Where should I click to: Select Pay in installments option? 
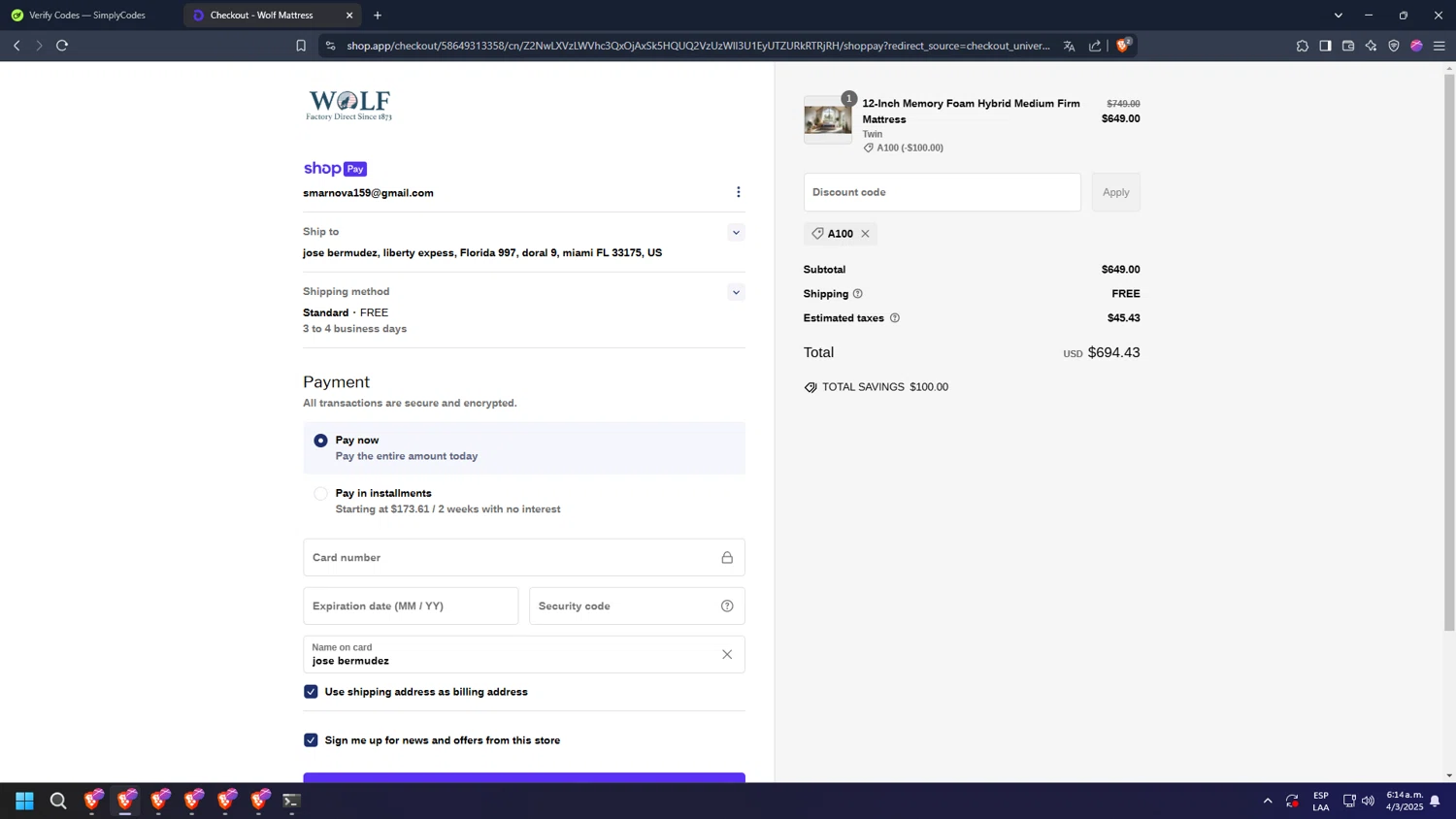pos(320,494)
